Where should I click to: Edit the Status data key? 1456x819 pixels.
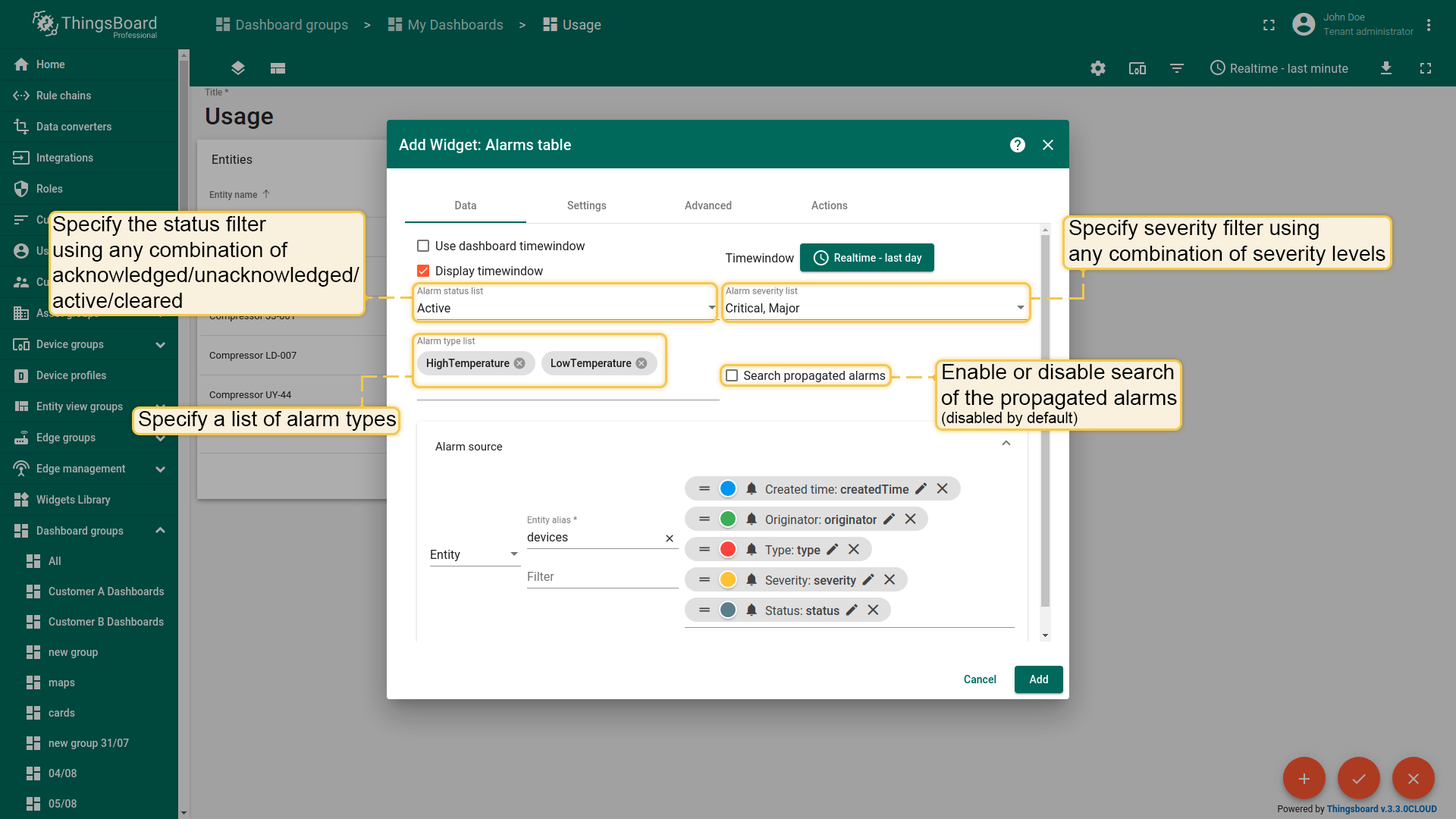[852, 610]
